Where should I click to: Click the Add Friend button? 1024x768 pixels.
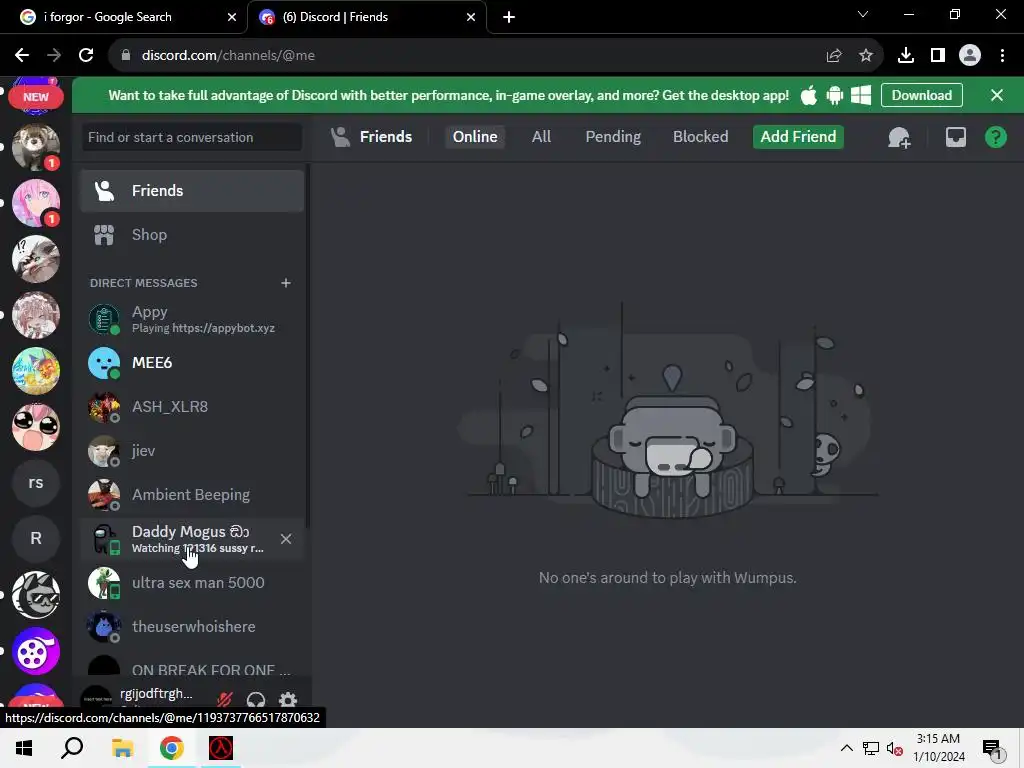click(798, 136)
